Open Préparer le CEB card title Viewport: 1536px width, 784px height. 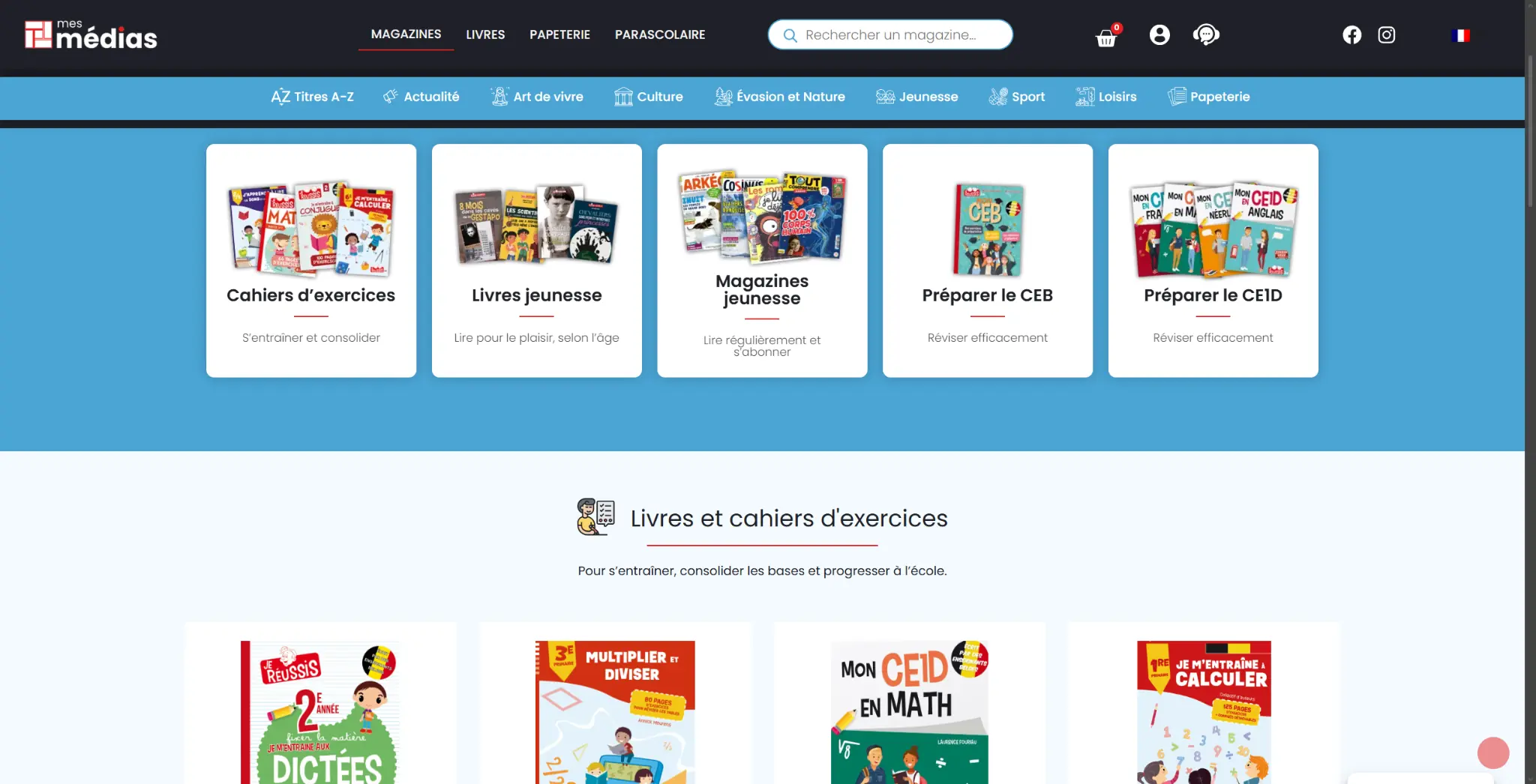[987, 295]
